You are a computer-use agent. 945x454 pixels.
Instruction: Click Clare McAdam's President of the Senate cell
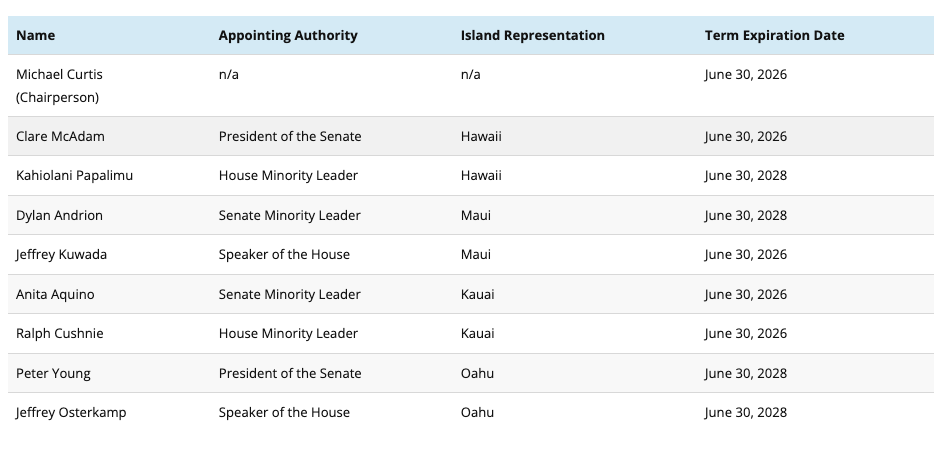coord(290,136)
